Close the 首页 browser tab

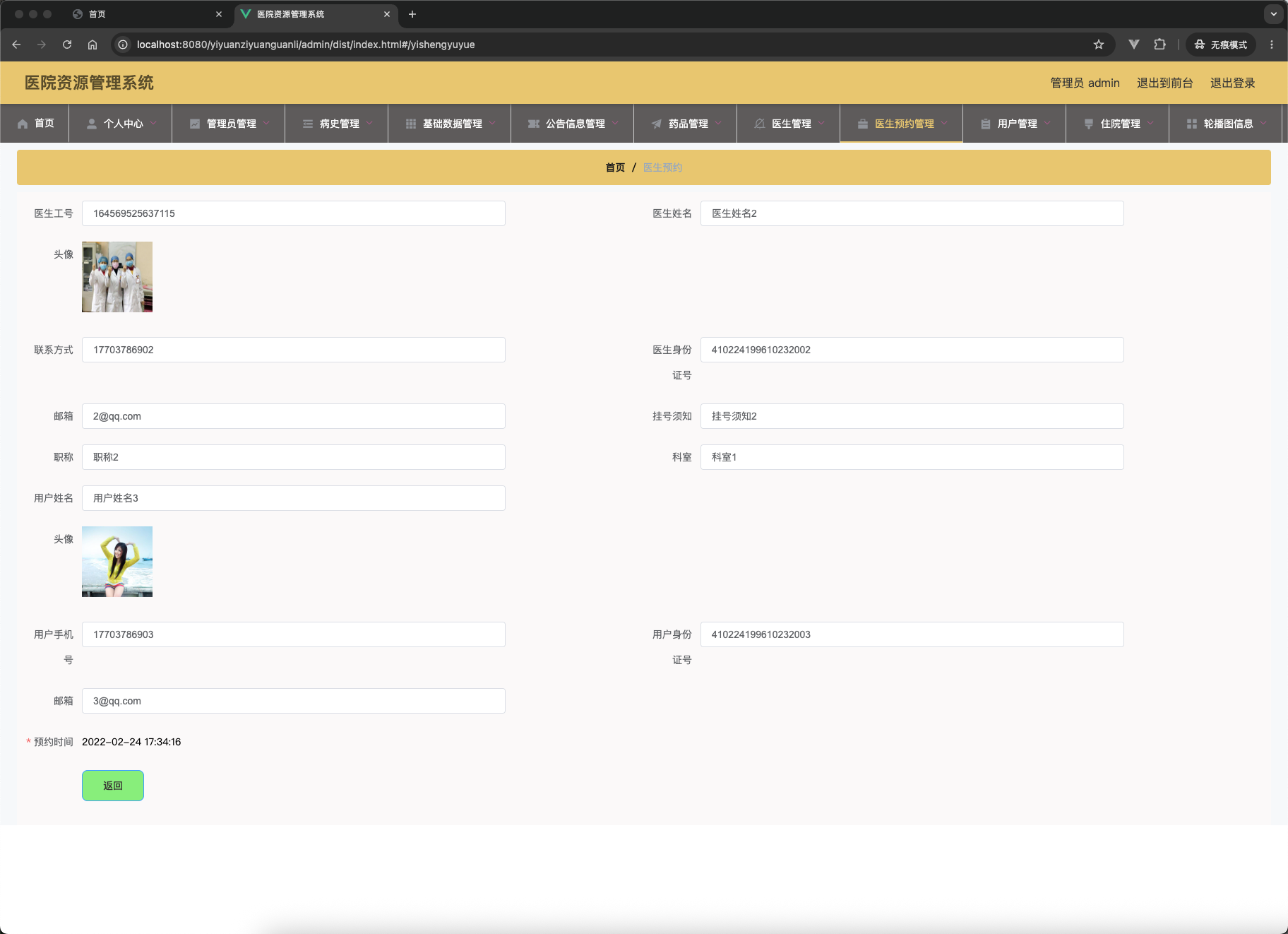click(x=219, y=14)
